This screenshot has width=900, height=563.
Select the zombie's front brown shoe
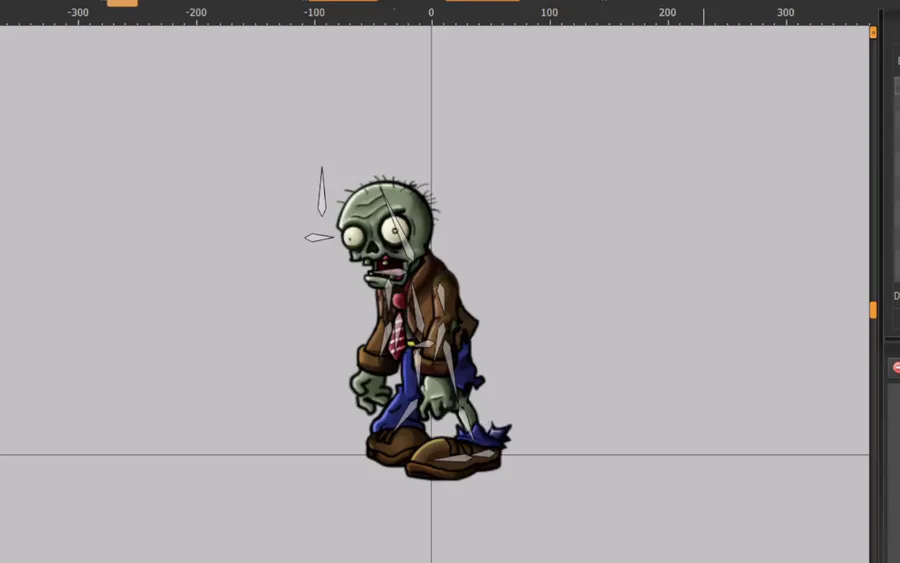click(453, 458)
